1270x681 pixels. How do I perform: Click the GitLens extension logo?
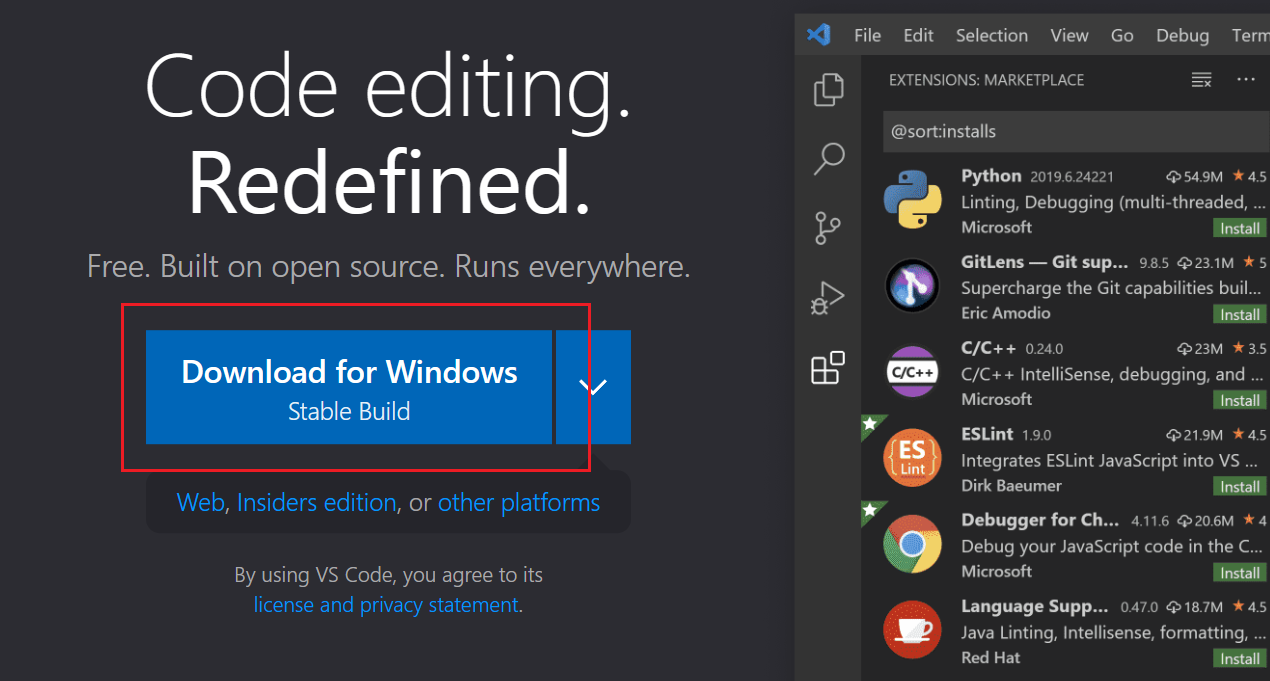coord(912,286)
